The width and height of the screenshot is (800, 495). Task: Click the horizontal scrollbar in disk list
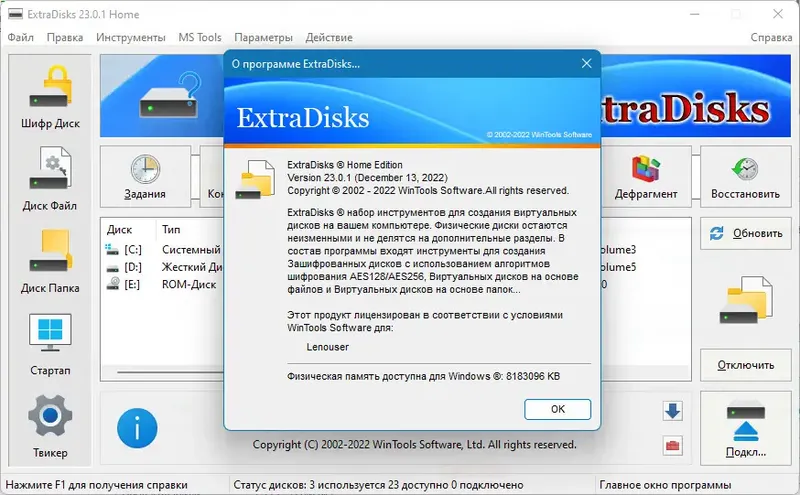169,373
